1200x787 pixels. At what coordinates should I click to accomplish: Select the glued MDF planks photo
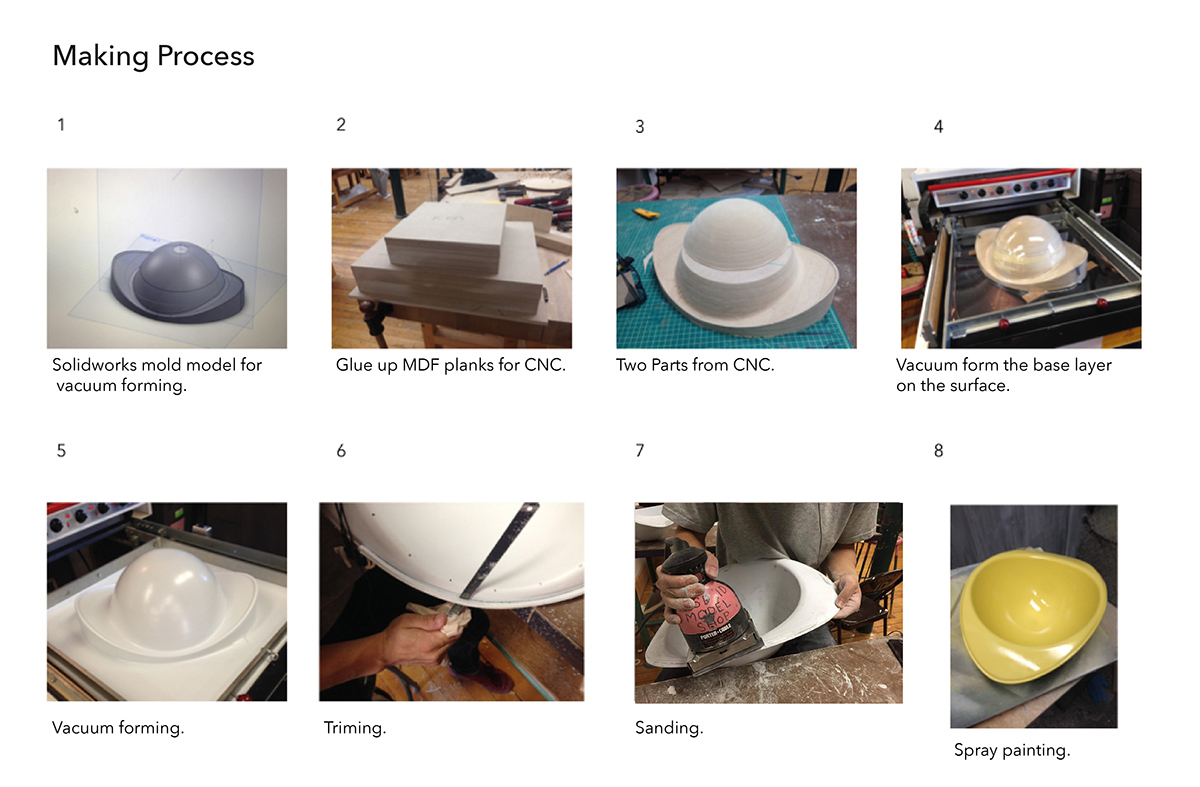452,258
